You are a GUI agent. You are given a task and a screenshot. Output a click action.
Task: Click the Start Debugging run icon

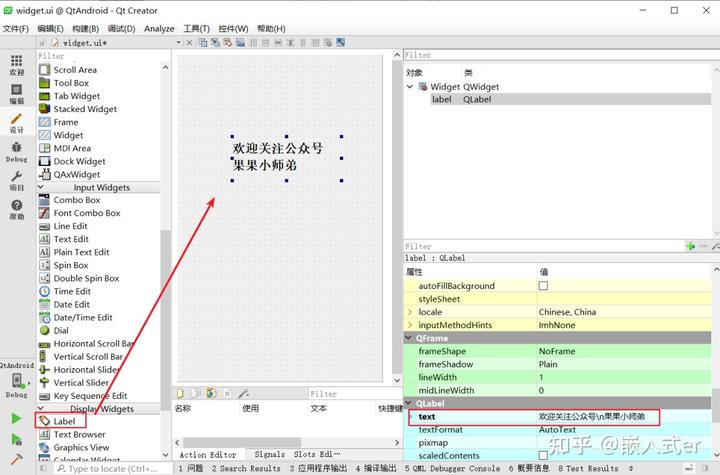(x=16, y=439)
